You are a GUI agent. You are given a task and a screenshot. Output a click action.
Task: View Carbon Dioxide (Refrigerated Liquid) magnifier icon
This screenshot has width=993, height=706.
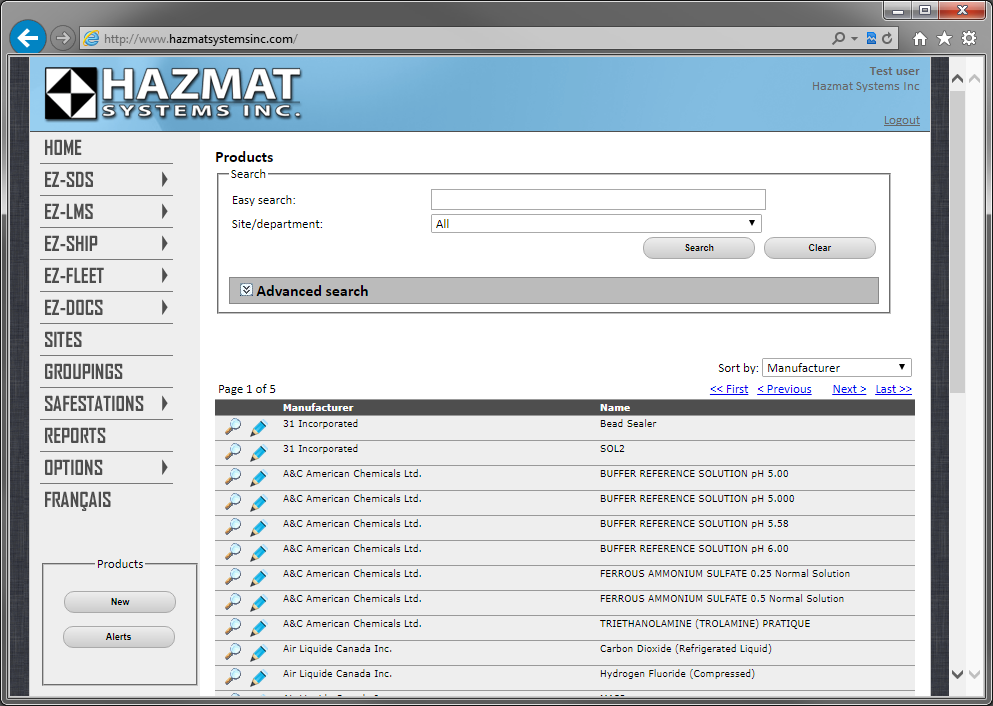coord(232,652)
